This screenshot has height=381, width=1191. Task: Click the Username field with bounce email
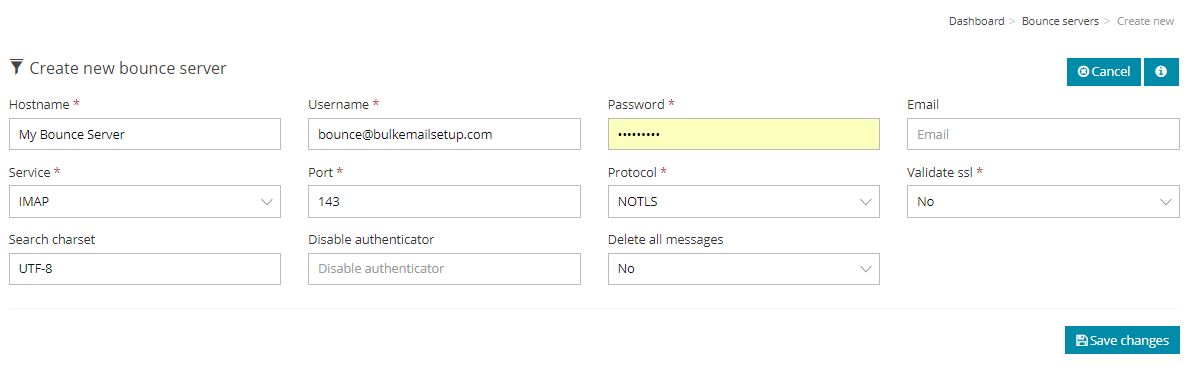tap(444, 134)
